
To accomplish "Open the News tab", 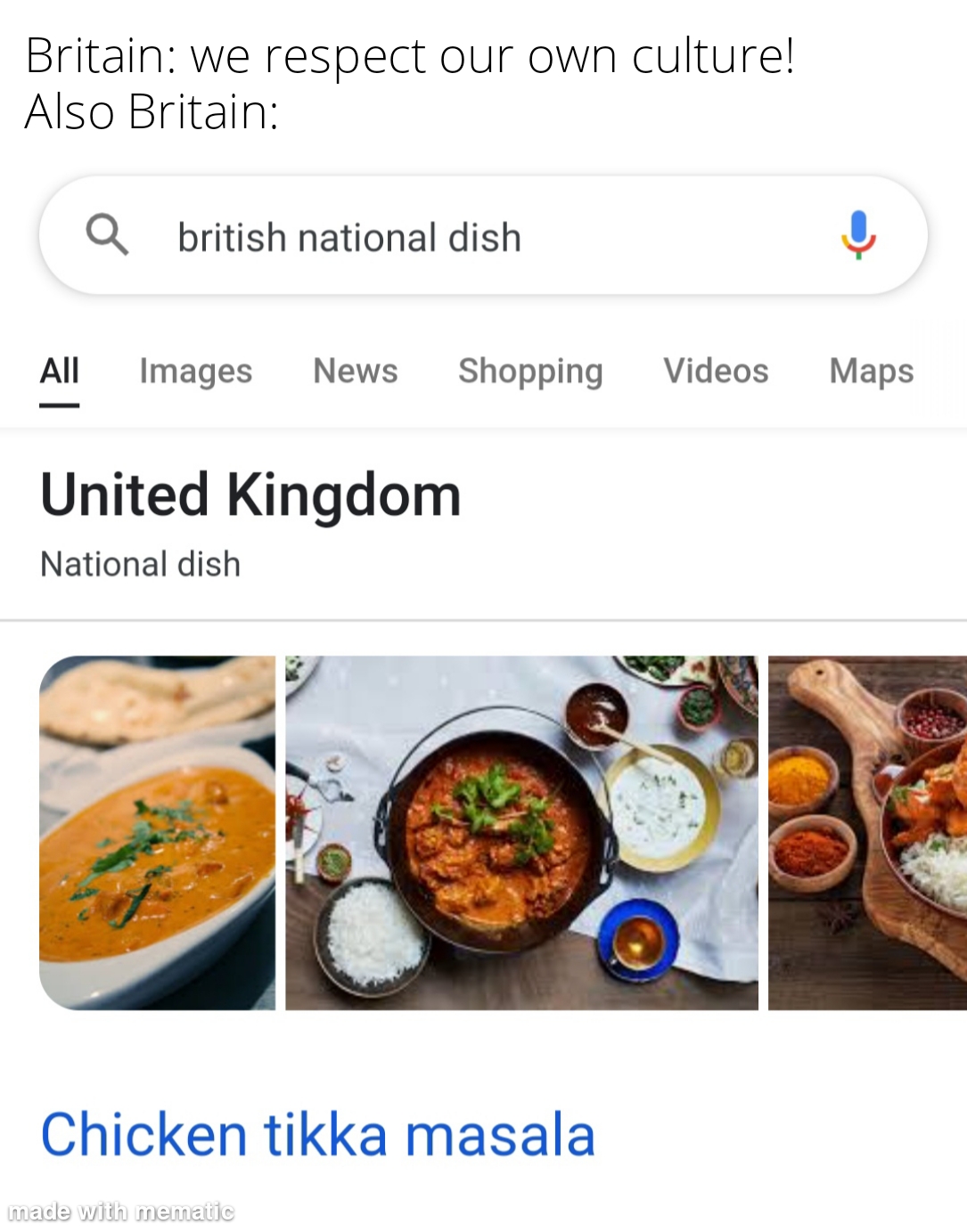I will pos(356,371).
